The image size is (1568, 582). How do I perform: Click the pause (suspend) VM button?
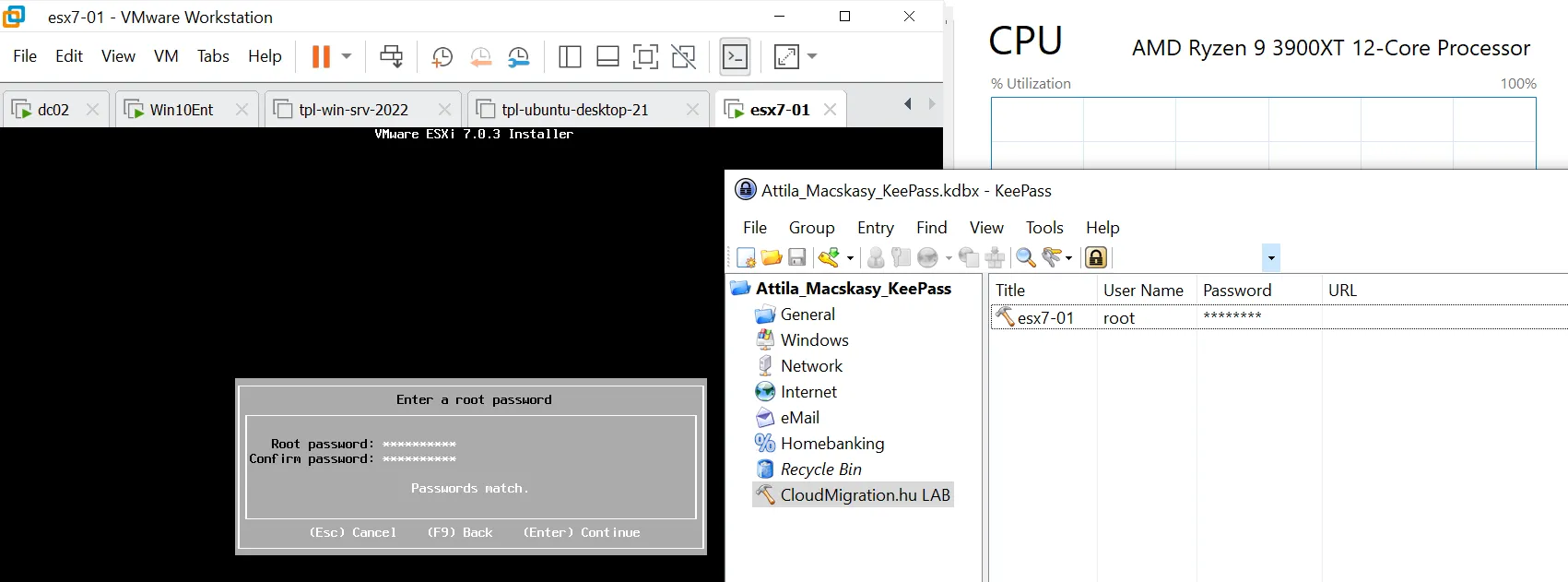tap(321, 56)
